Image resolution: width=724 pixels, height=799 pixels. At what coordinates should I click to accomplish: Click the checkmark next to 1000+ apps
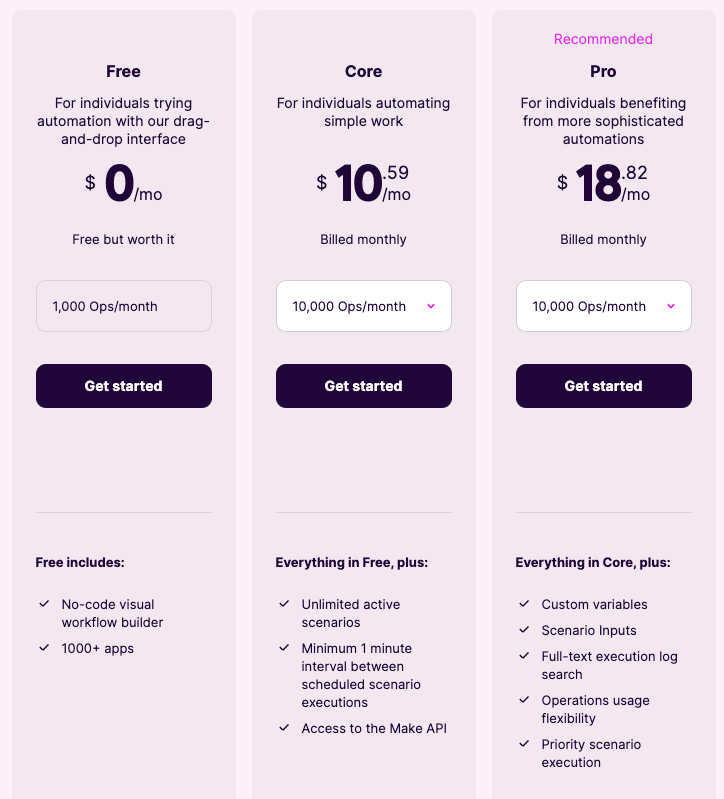click(44, 648)
